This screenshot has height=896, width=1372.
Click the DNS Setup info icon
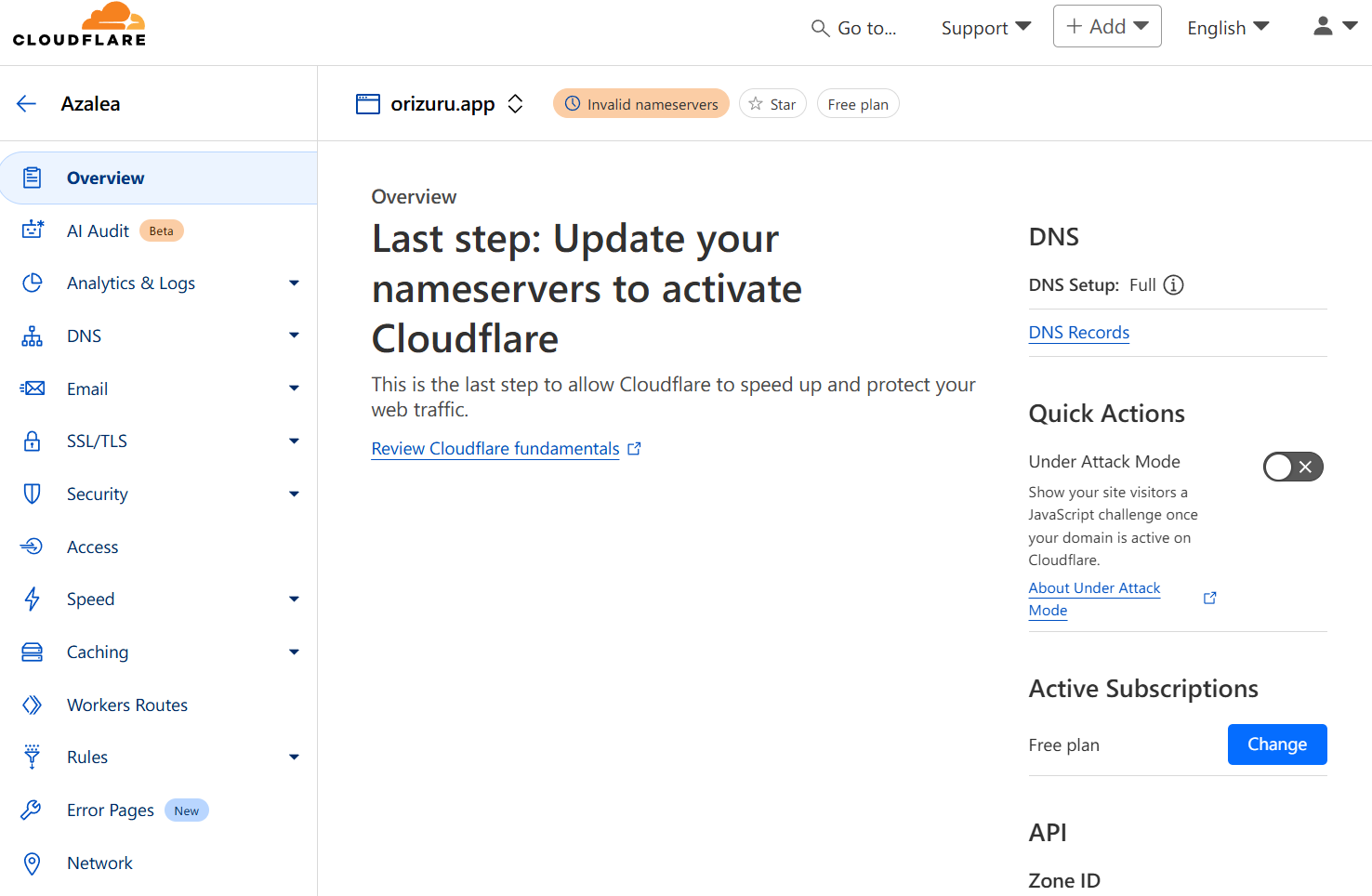click(1174, 285)
